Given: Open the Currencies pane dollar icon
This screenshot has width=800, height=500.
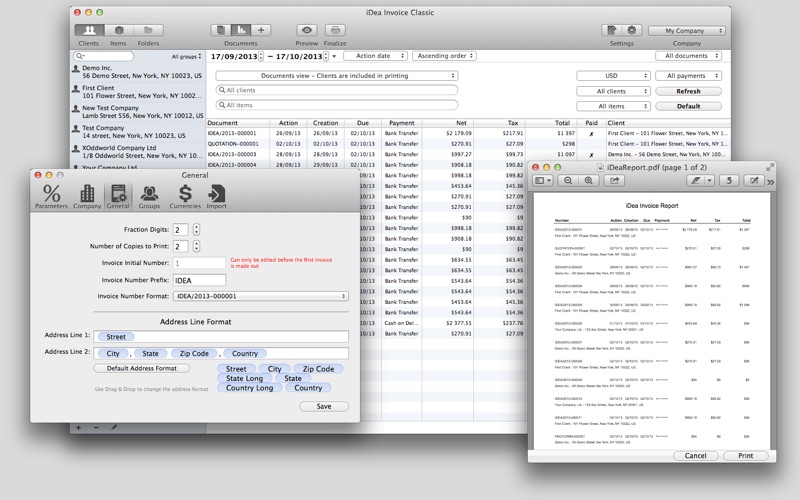Looking at the screenshot, I should tap(185, 196).
